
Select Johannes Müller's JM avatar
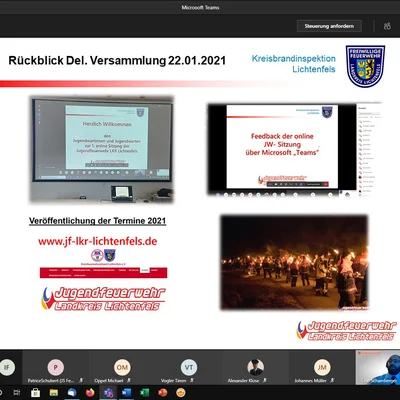coord(322,367)
